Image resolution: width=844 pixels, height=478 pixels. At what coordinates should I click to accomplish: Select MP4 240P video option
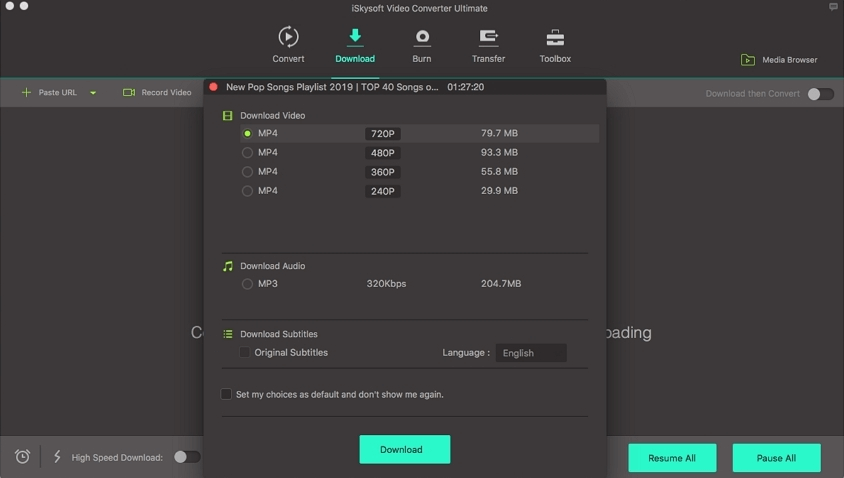[x=247, y=191]
